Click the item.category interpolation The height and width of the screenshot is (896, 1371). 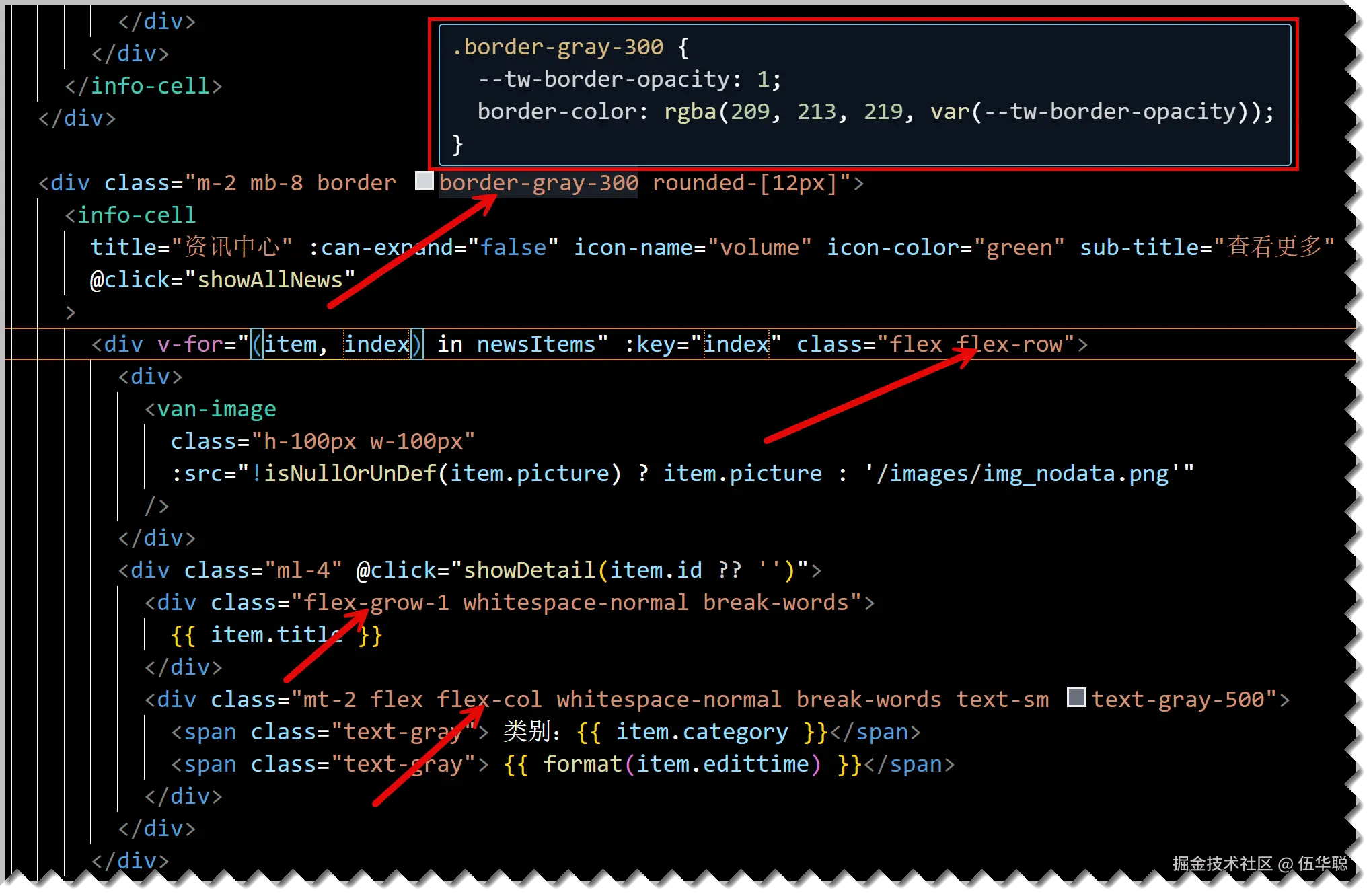click(x=702, y=732)
